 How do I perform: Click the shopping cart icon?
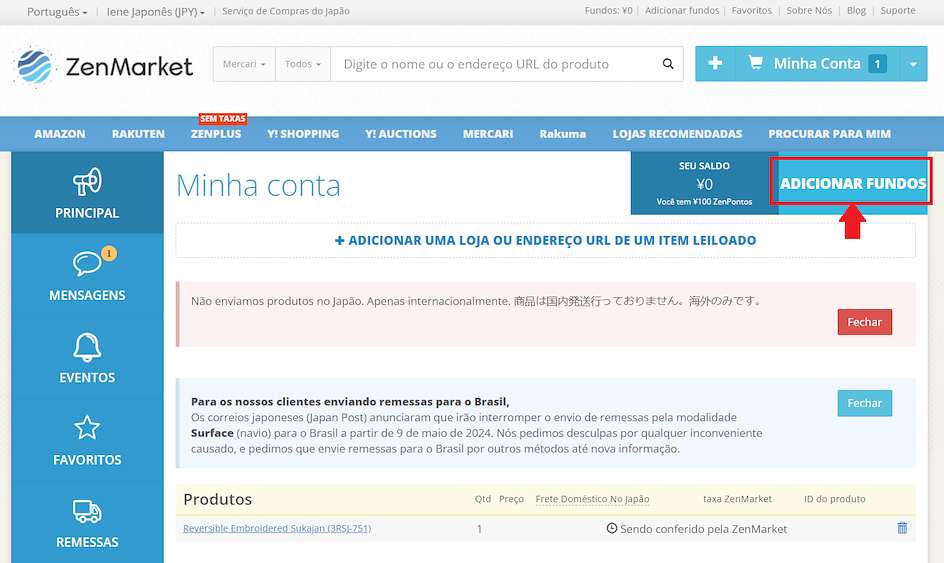(x=755, y=63)
